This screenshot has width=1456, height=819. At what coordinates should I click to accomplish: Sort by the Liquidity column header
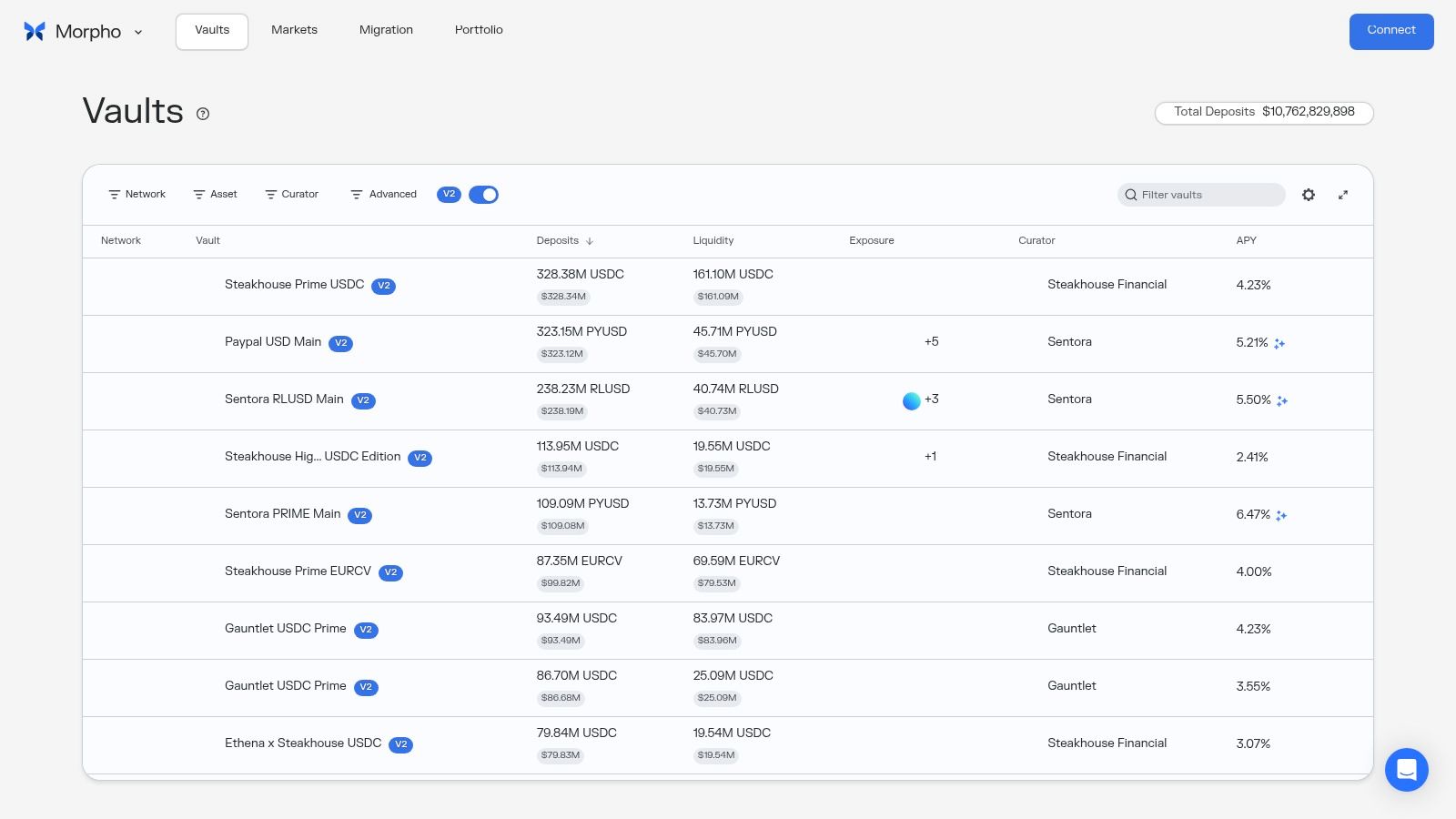pyautogui.click(x=713, y=241)
